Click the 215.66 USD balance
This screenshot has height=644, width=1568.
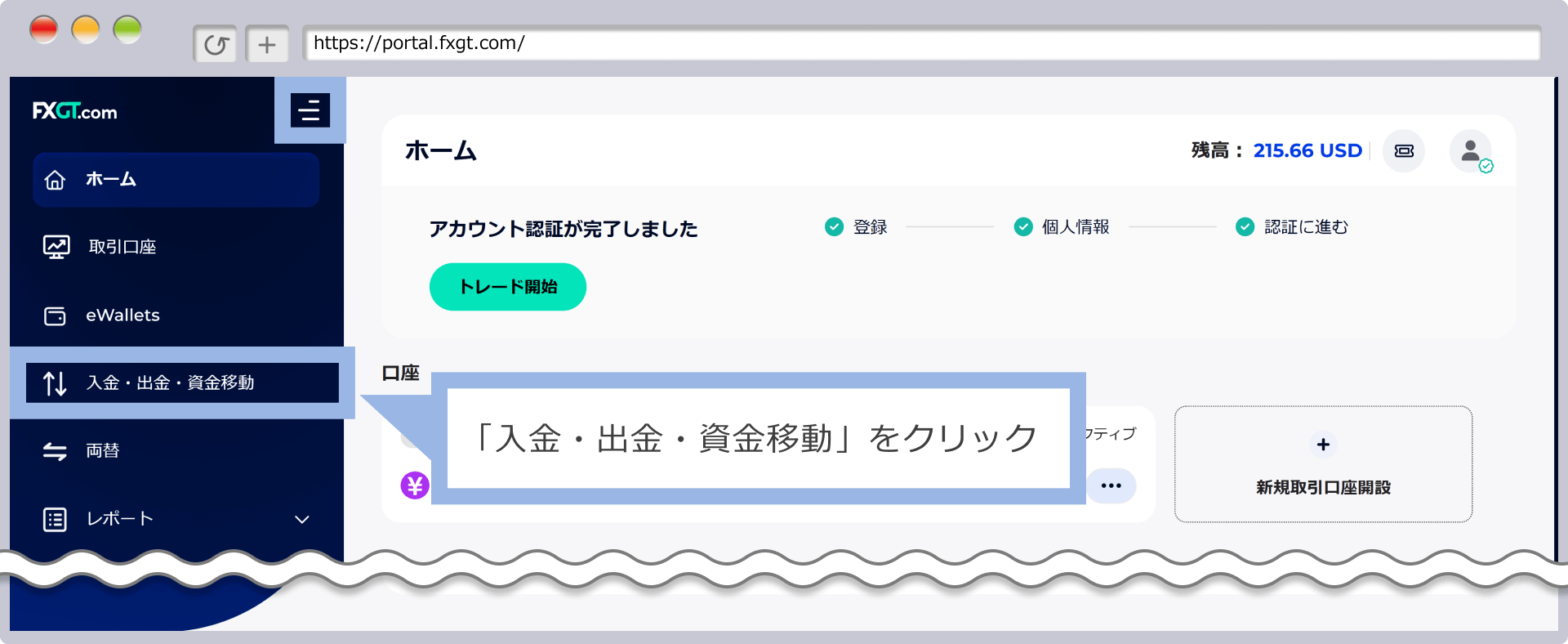point(1307,150)
